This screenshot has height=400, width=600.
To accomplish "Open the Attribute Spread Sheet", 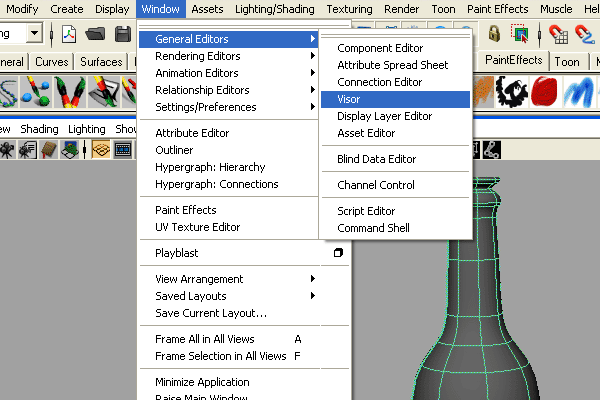I will pos(395,65).
